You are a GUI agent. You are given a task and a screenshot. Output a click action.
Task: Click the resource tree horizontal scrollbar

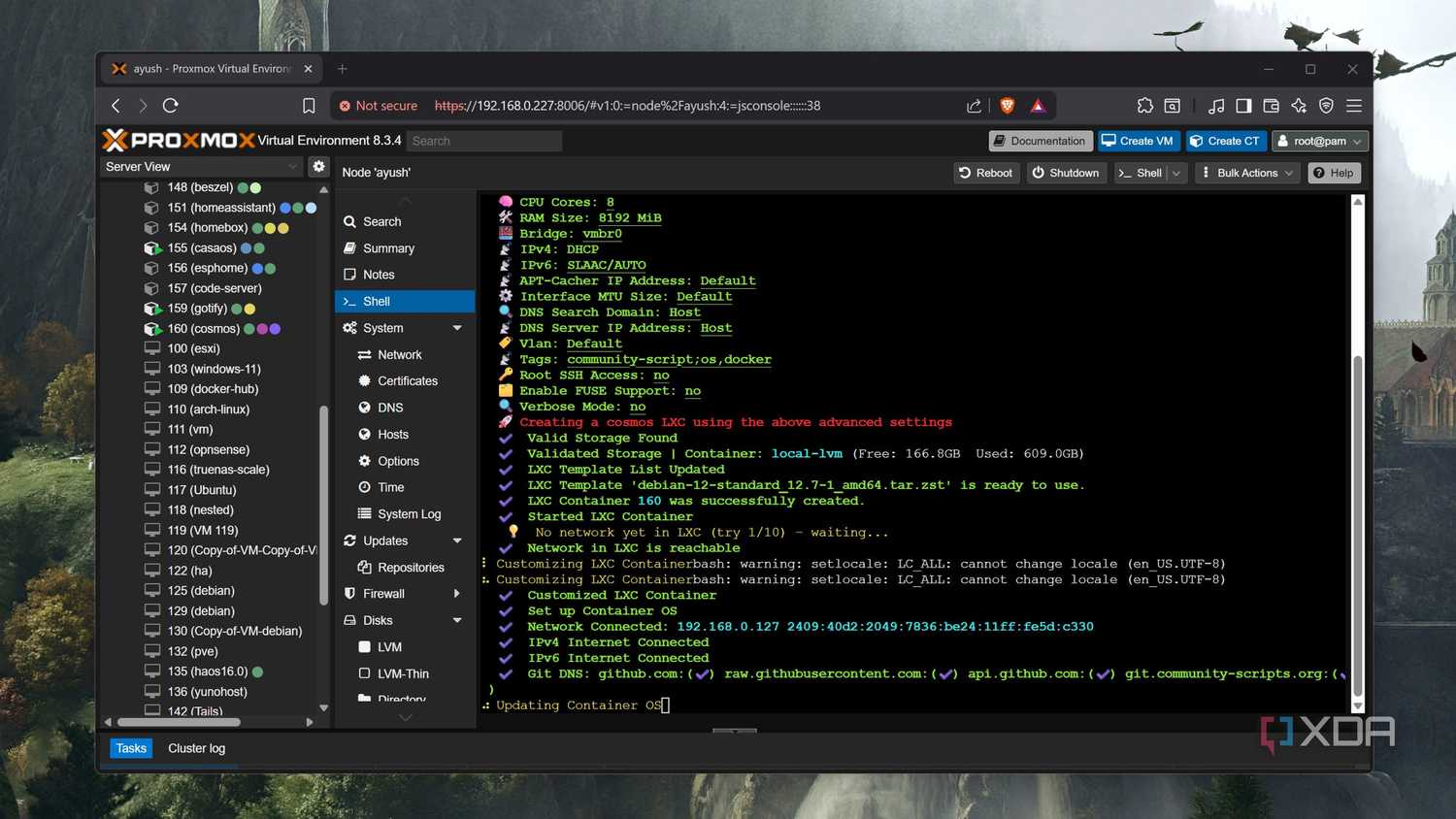[179, 722]
